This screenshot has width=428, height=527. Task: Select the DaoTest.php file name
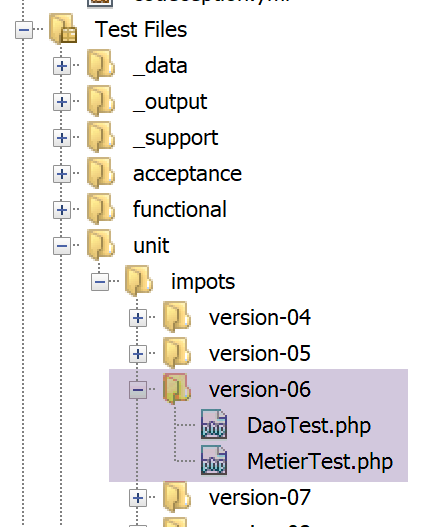[x=309, y=426]
